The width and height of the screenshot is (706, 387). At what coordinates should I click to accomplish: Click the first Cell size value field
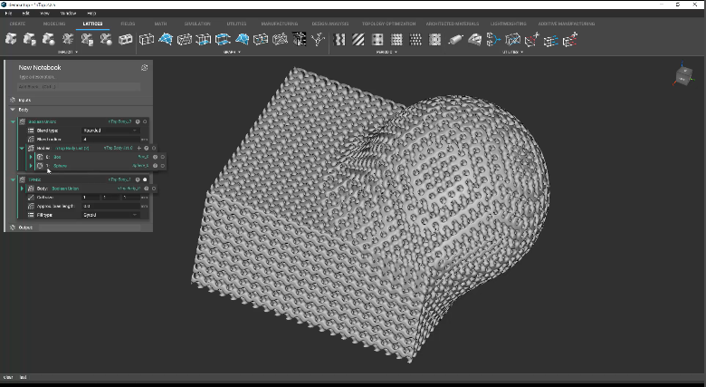(x=91, y=198)
